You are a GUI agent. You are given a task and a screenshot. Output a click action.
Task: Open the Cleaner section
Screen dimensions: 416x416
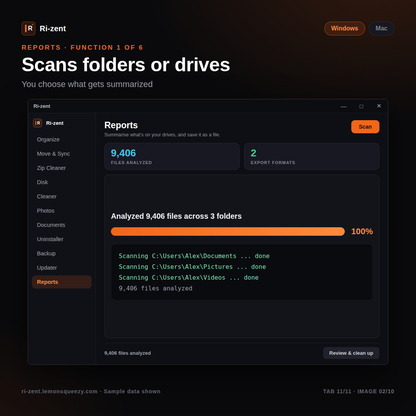47,196
